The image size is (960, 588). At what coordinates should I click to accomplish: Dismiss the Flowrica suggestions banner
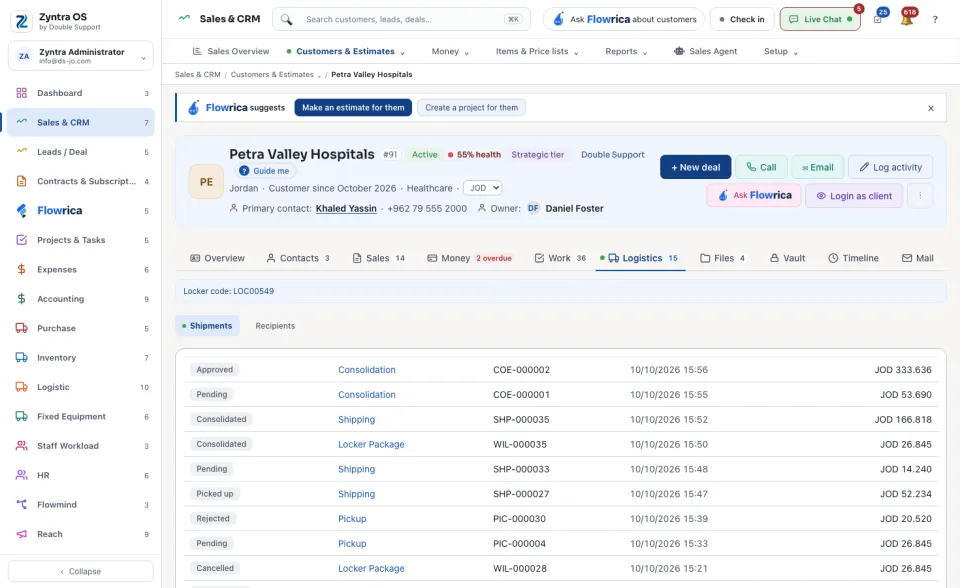[931, 108]
